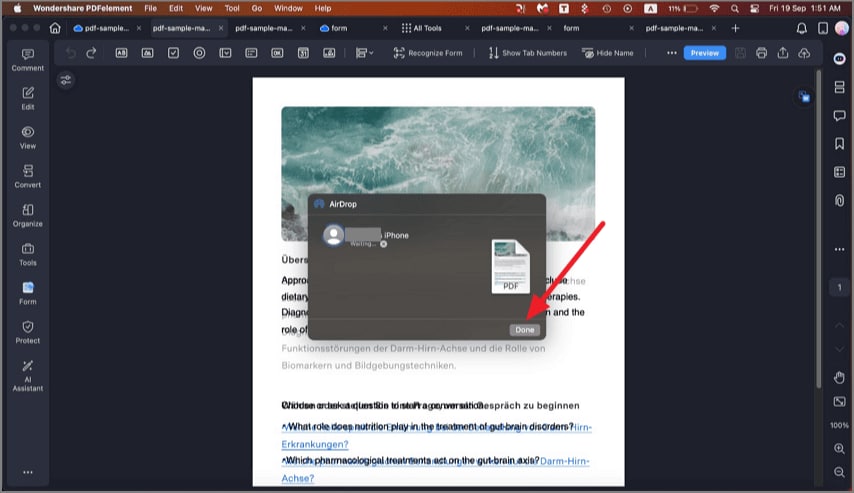The width and height of the screenshot is (854, 493).
Task: Click macOS Spotlight search icon
Action: [735, 8]
